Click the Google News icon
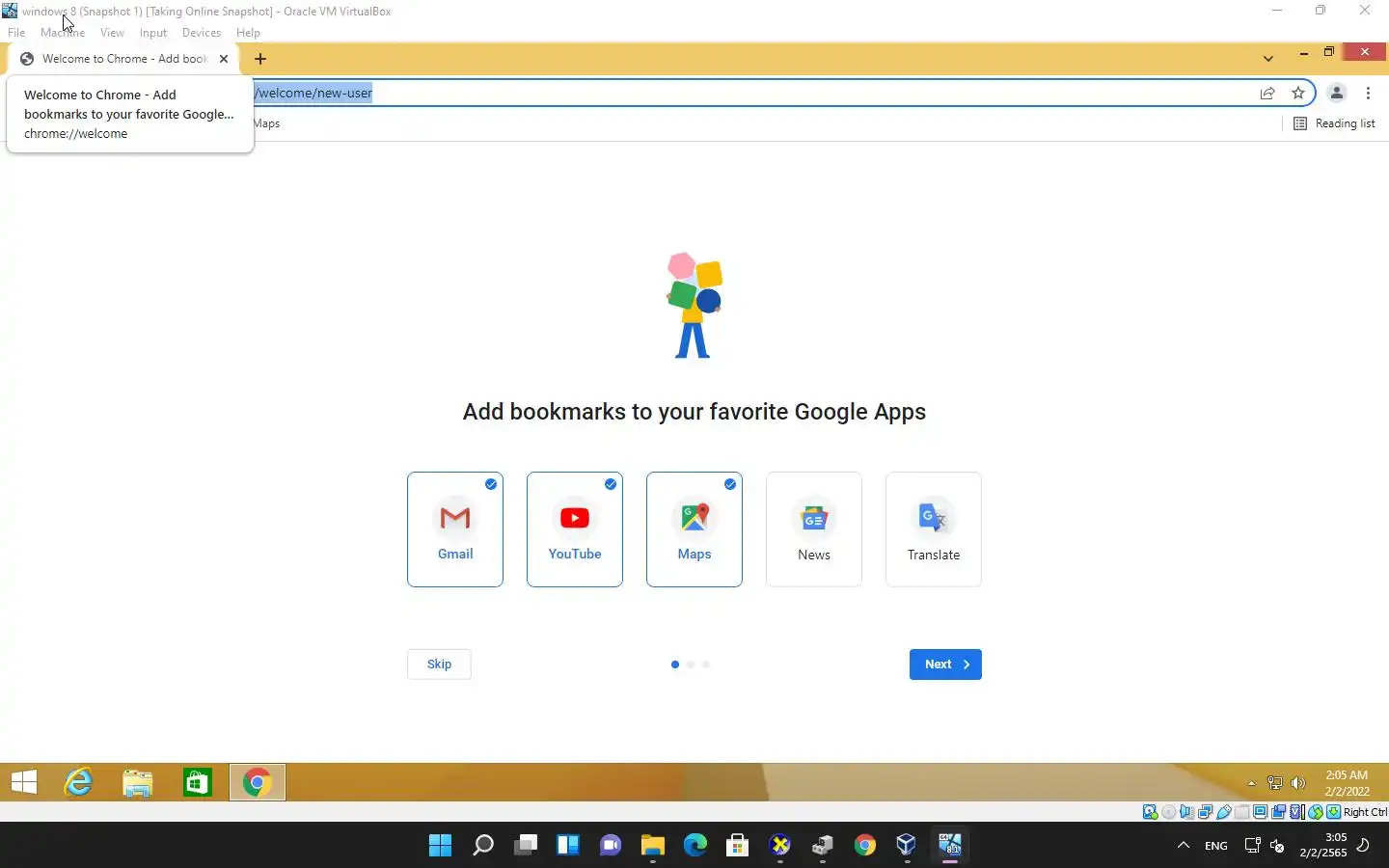The image size is (1389, 868). pyautogui.click(x=814, y=519)
